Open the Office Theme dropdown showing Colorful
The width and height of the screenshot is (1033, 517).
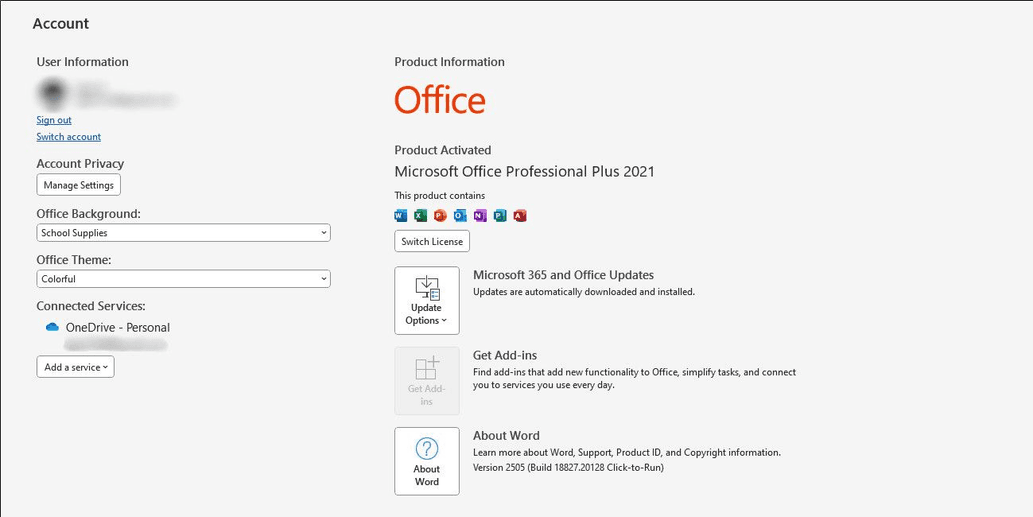pyautogui.click(x=183, y=279)
